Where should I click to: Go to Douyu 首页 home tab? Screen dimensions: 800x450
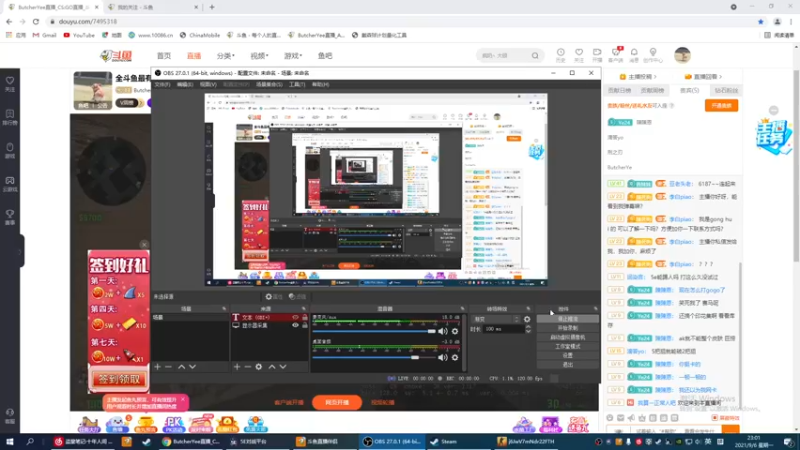pos(164,56)
